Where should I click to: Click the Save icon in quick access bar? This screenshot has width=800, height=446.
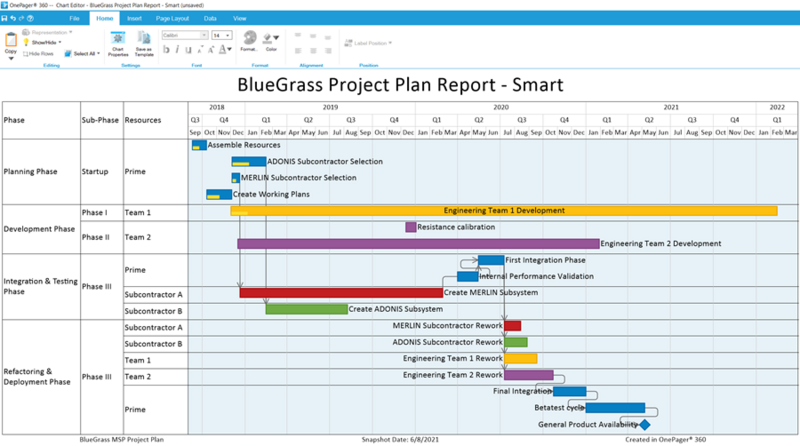click(x=5, y=18)
